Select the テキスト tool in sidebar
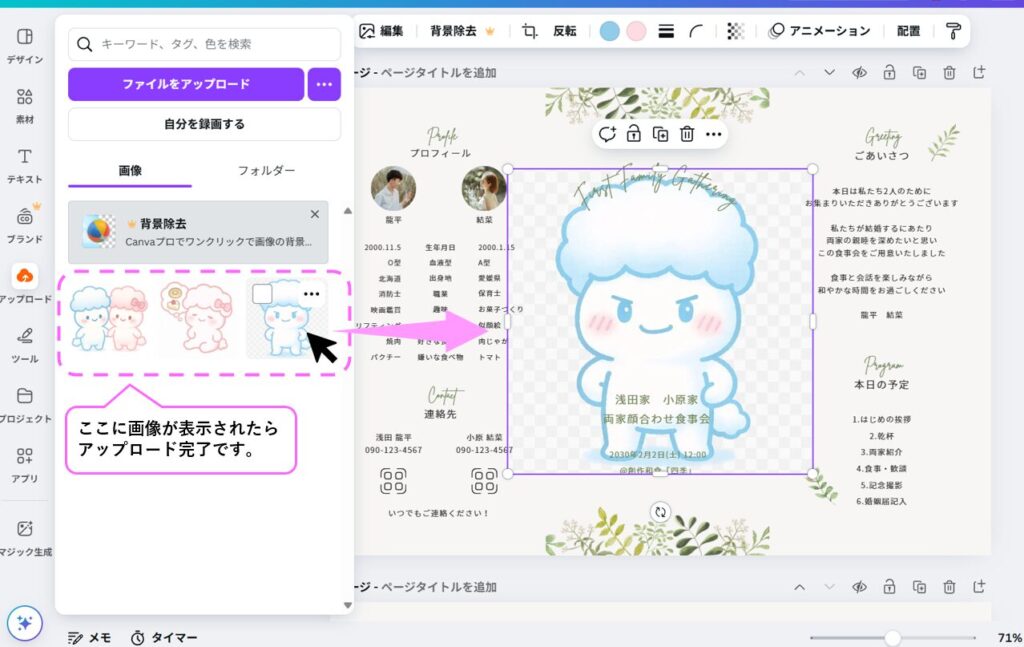 tap(25, 165)
